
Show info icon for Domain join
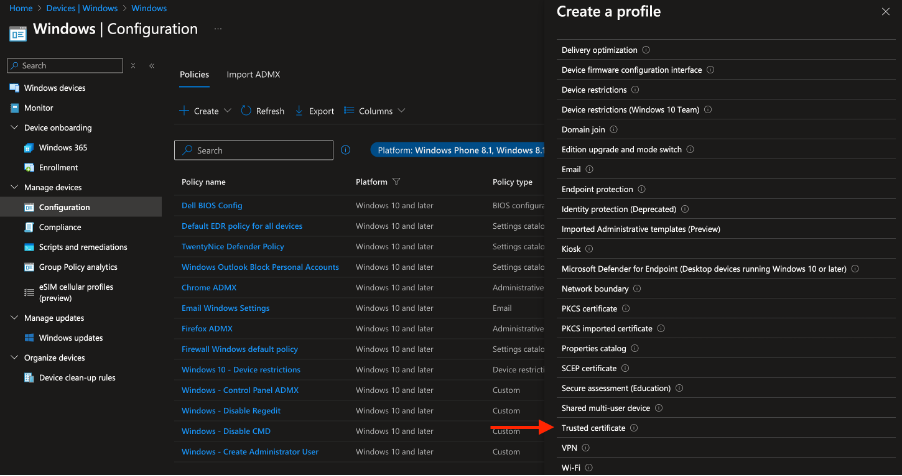pos(614,130)
